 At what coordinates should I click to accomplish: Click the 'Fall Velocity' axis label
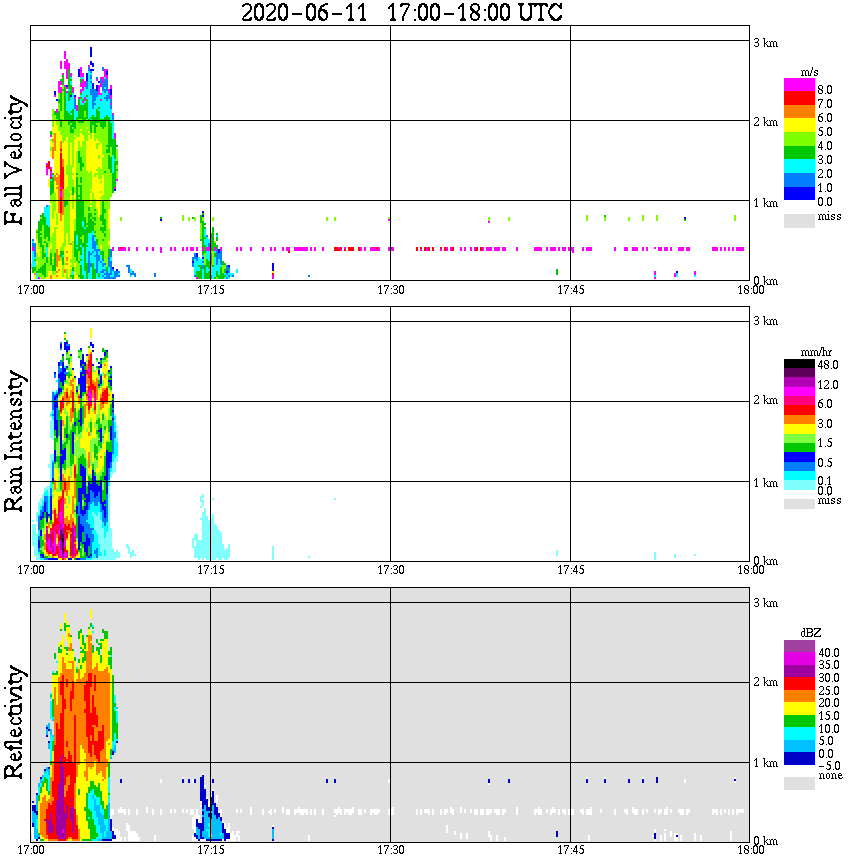14,160
